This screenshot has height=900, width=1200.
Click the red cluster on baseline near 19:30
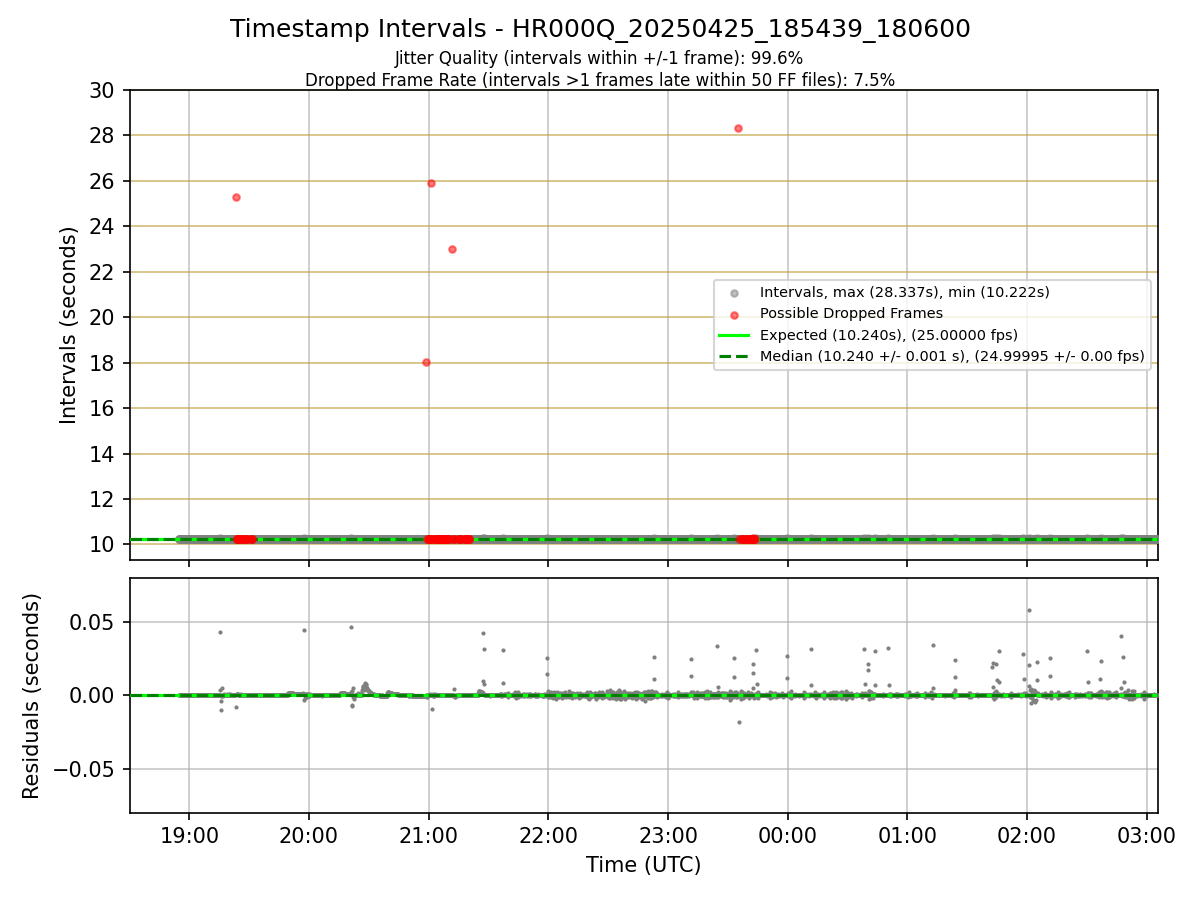[x=245, y=539]
